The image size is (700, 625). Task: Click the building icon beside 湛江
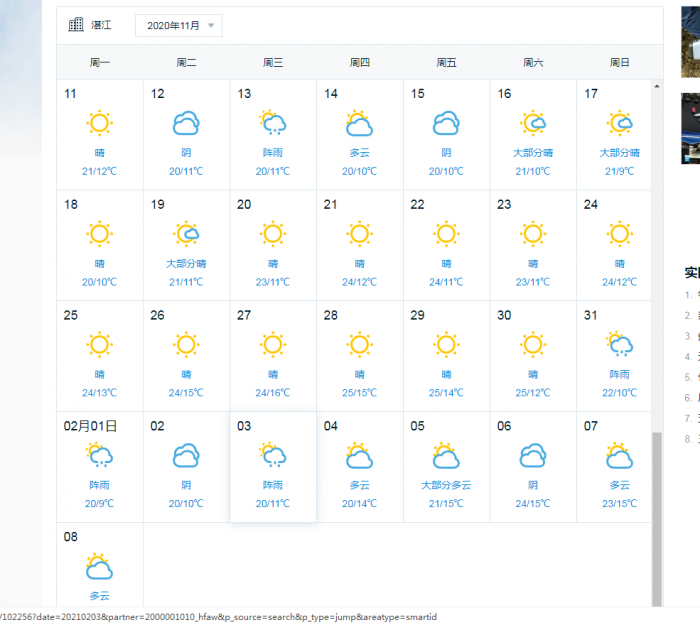pos(76,25)
